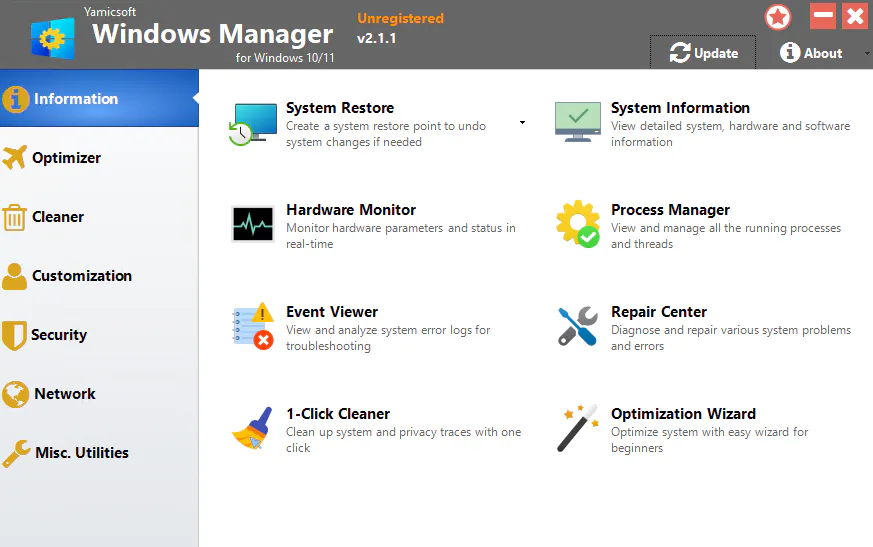Screen dimensions: 873x547
Task: Open Process Manager title link
Action: click(x=670, y=210)
